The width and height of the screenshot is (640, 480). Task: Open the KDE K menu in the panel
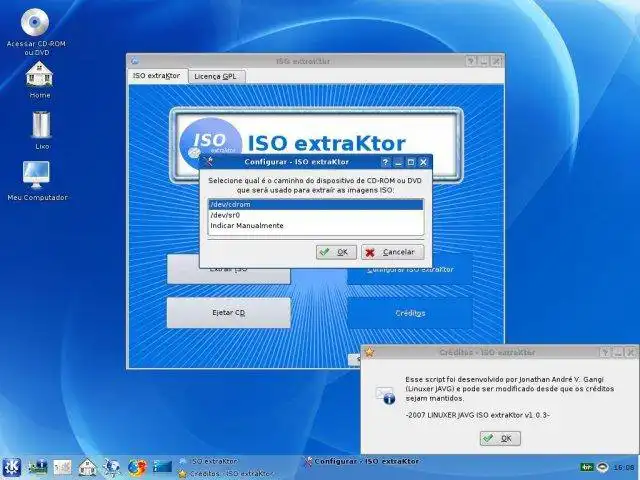(11, 468)
